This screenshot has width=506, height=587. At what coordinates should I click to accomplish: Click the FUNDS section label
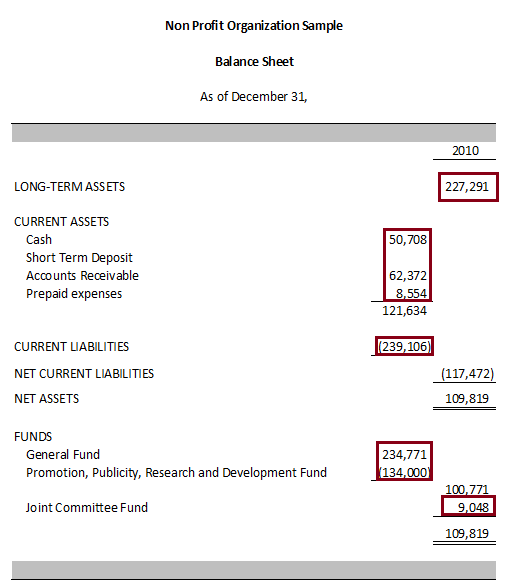pyautogui.click(x=33, y=437)
